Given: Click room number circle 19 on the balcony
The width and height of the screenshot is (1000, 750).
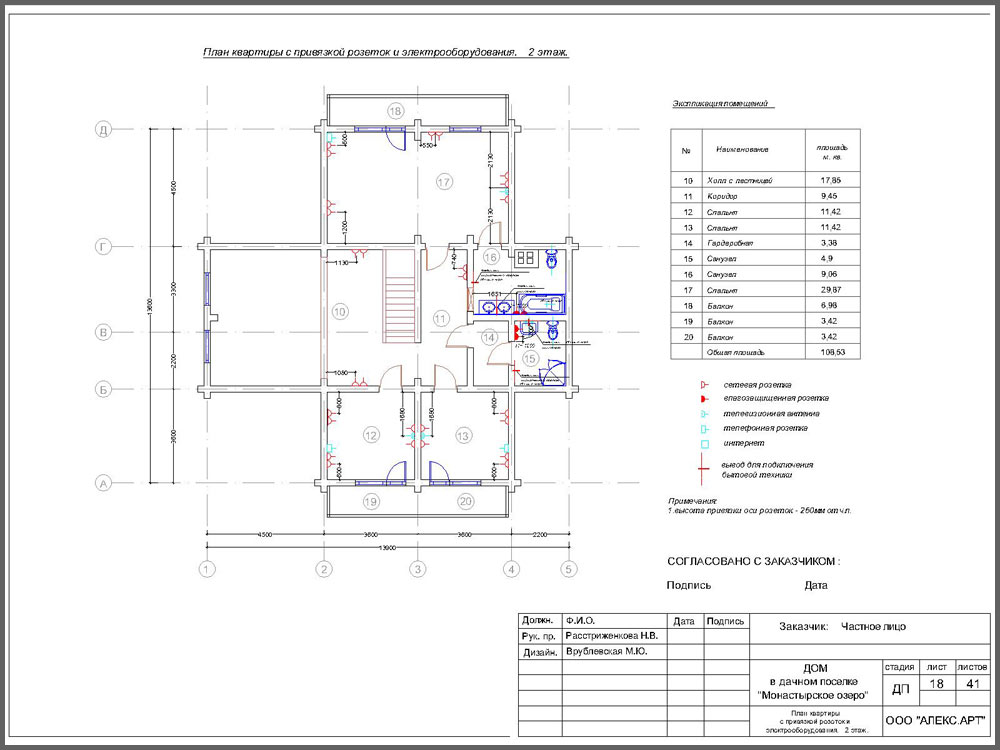Looking at the screenshot, I should tap(371, 502).
